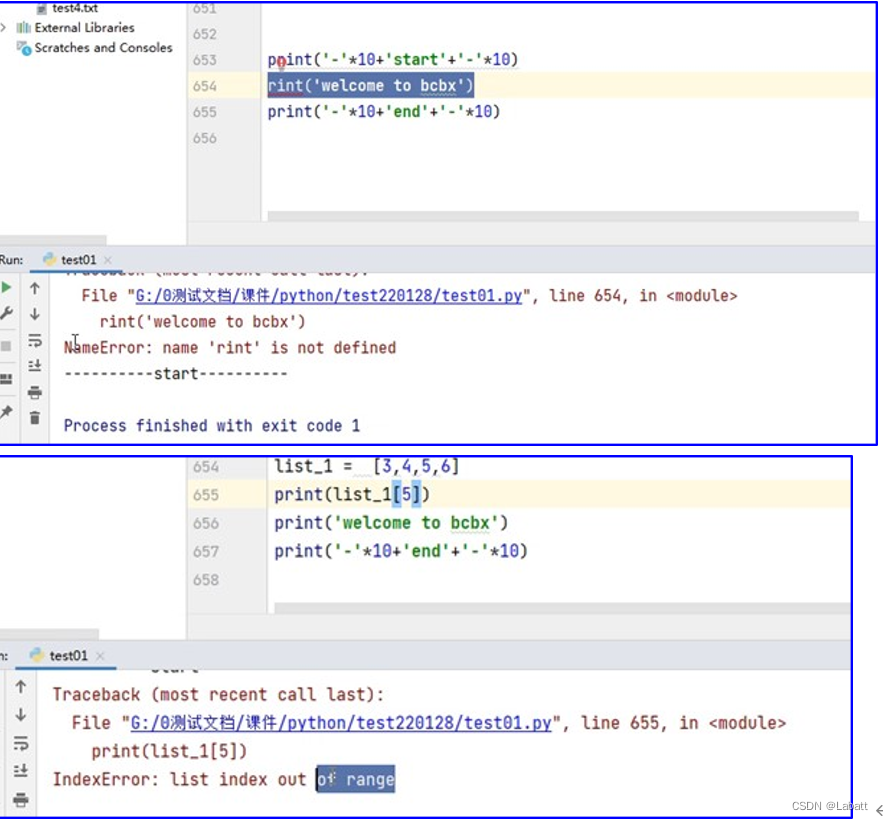Click line number 654 in upper editor gutter
Viewport: 883px width, 820px height.
click(204, 86)
